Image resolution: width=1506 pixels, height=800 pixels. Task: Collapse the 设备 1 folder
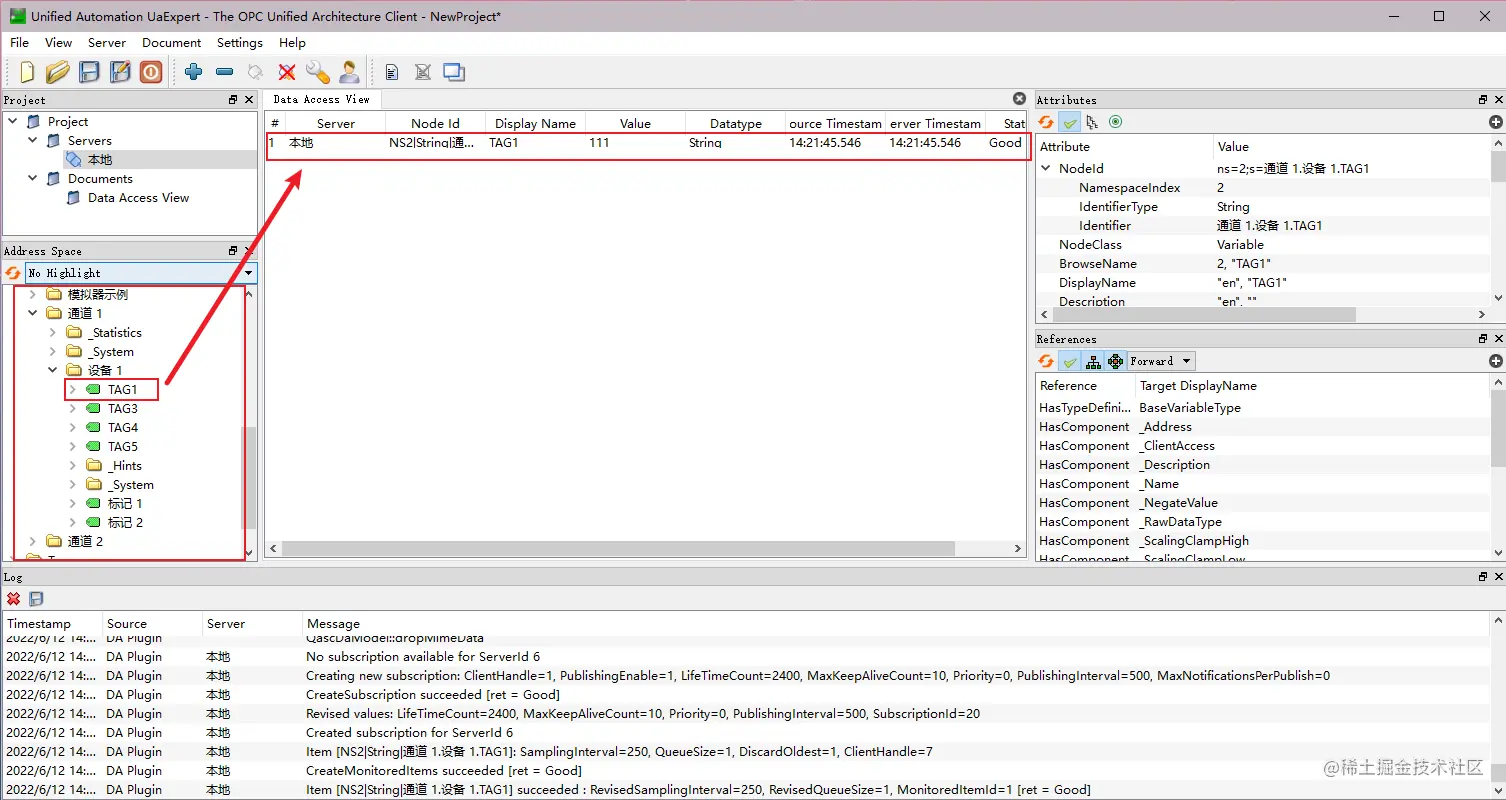point(53,371)
